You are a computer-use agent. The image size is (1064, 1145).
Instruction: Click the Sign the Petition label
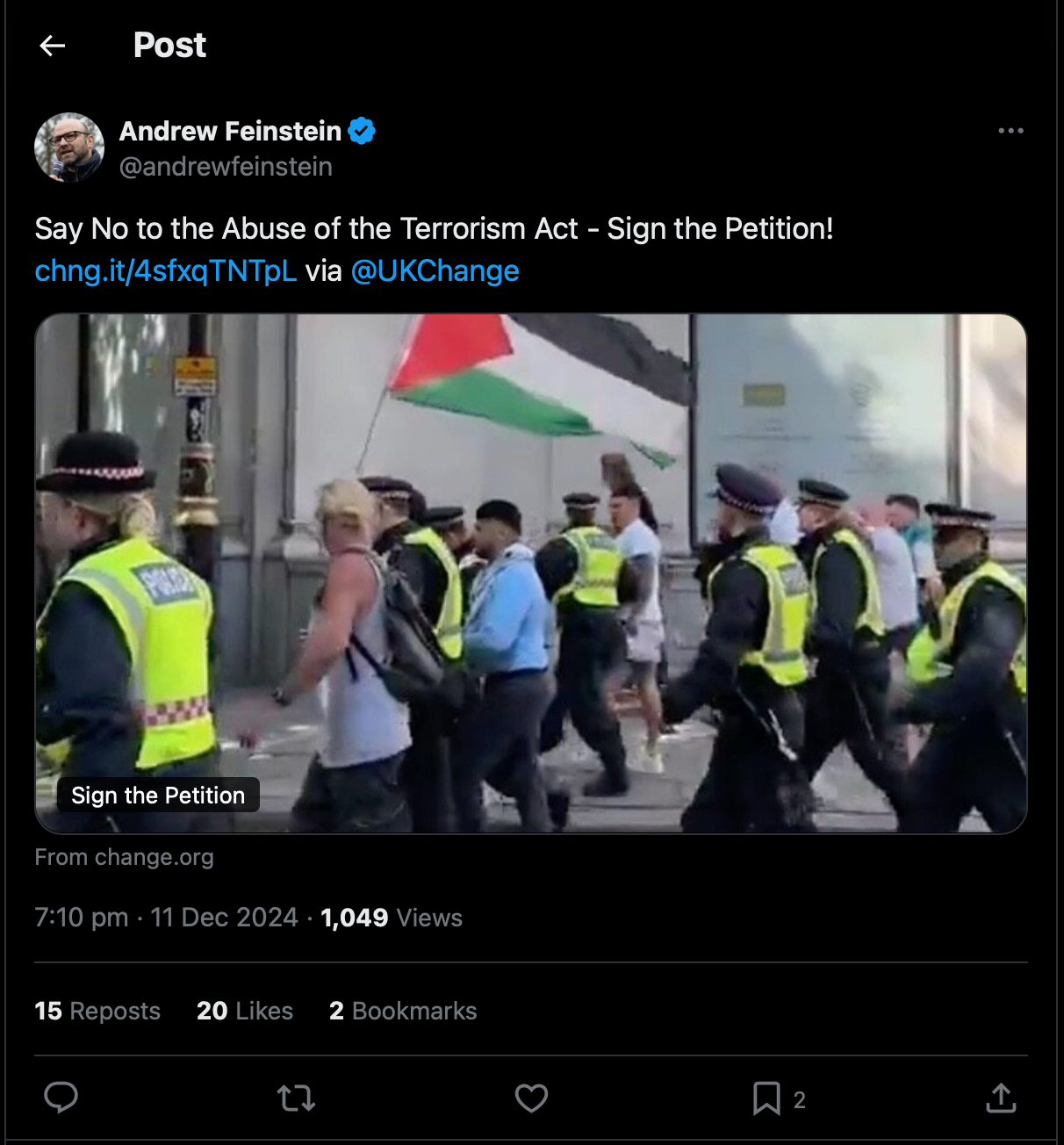pyautogui.click(x=158, y=796)
